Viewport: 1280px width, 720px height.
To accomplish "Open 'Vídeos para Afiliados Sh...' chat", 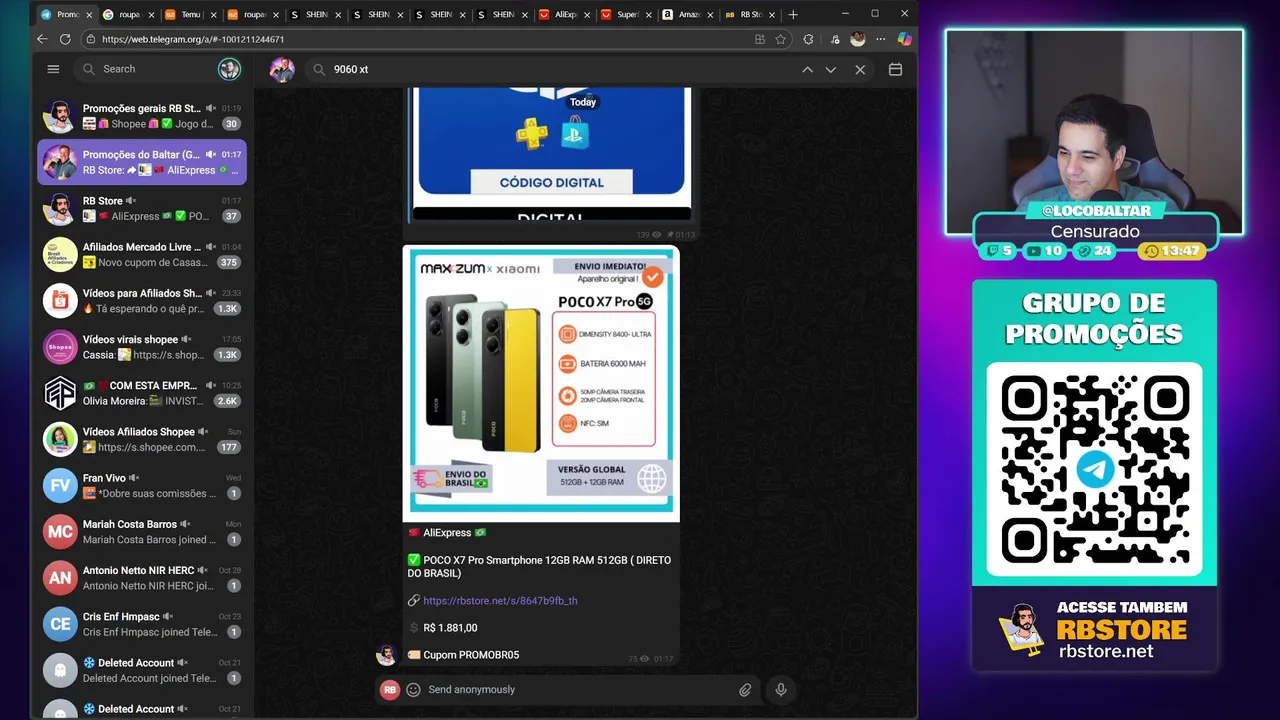I will 141,300.
